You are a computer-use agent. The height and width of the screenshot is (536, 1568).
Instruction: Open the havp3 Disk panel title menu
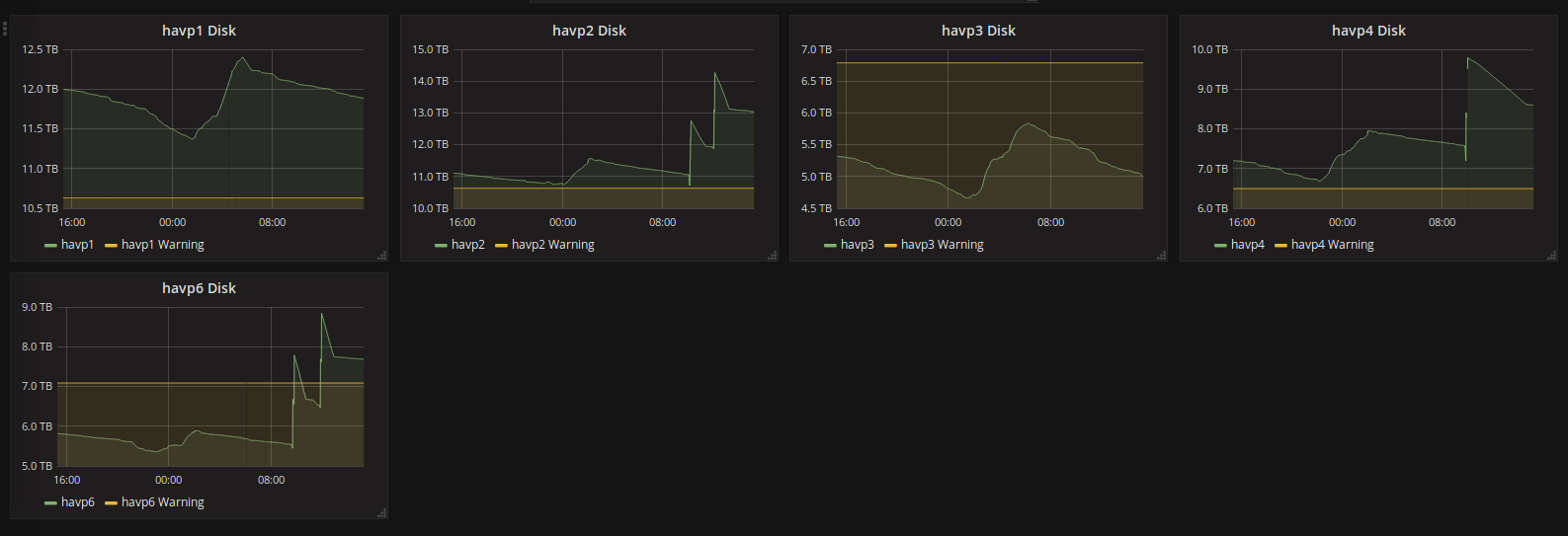(x=978, y=31)
